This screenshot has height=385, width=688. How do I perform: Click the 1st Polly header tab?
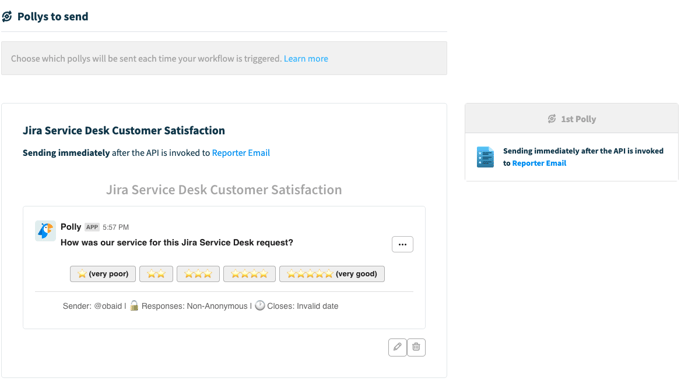(x=572, y=119)
